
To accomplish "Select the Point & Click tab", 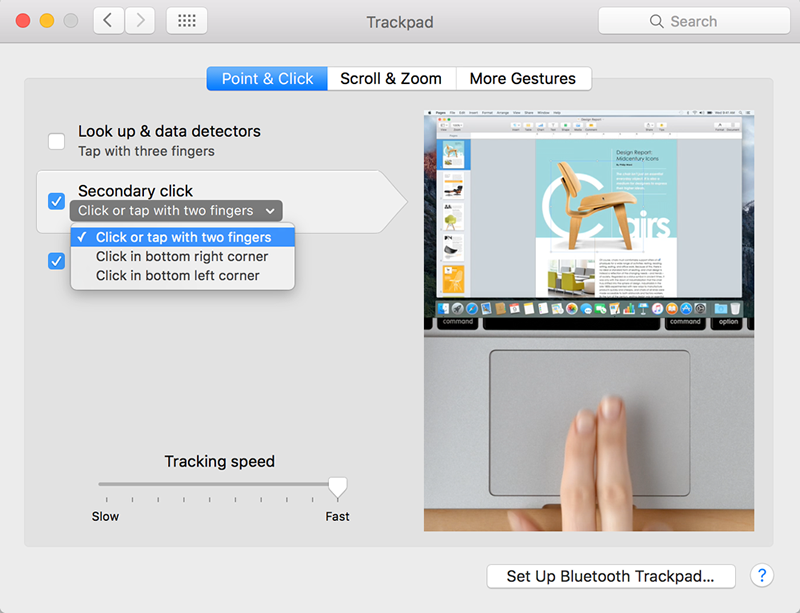I will click(x=267, y=78).
